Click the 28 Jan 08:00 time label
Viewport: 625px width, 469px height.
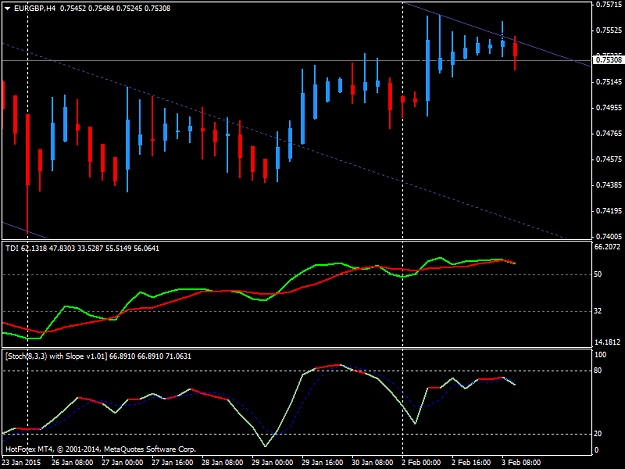(222, 462)
